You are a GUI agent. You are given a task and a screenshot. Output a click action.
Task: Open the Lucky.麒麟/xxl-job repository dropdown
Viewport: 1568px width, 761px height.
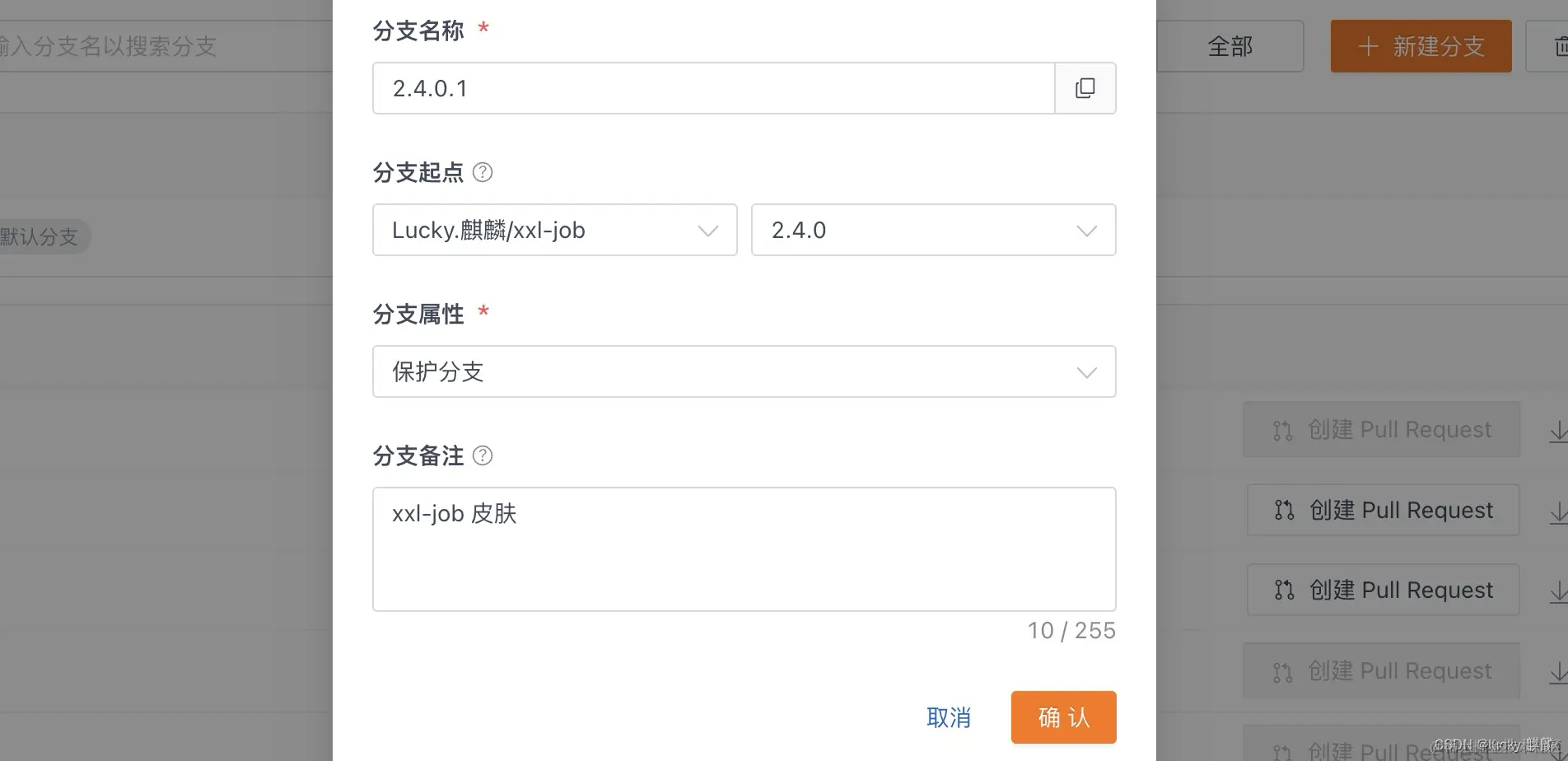[x=553, y=230]
